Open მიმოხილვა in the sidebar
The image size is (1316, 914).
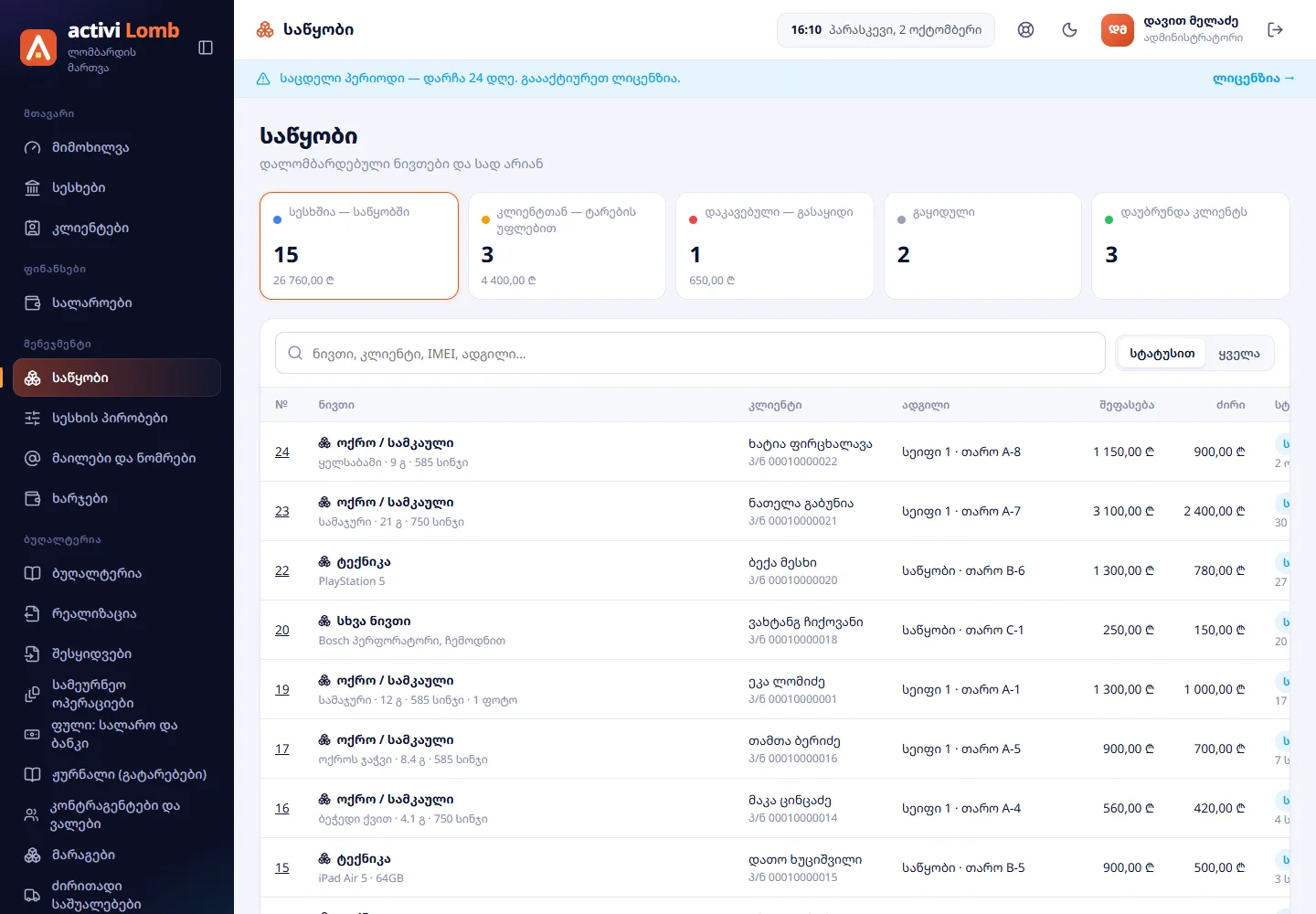[117, 147]
